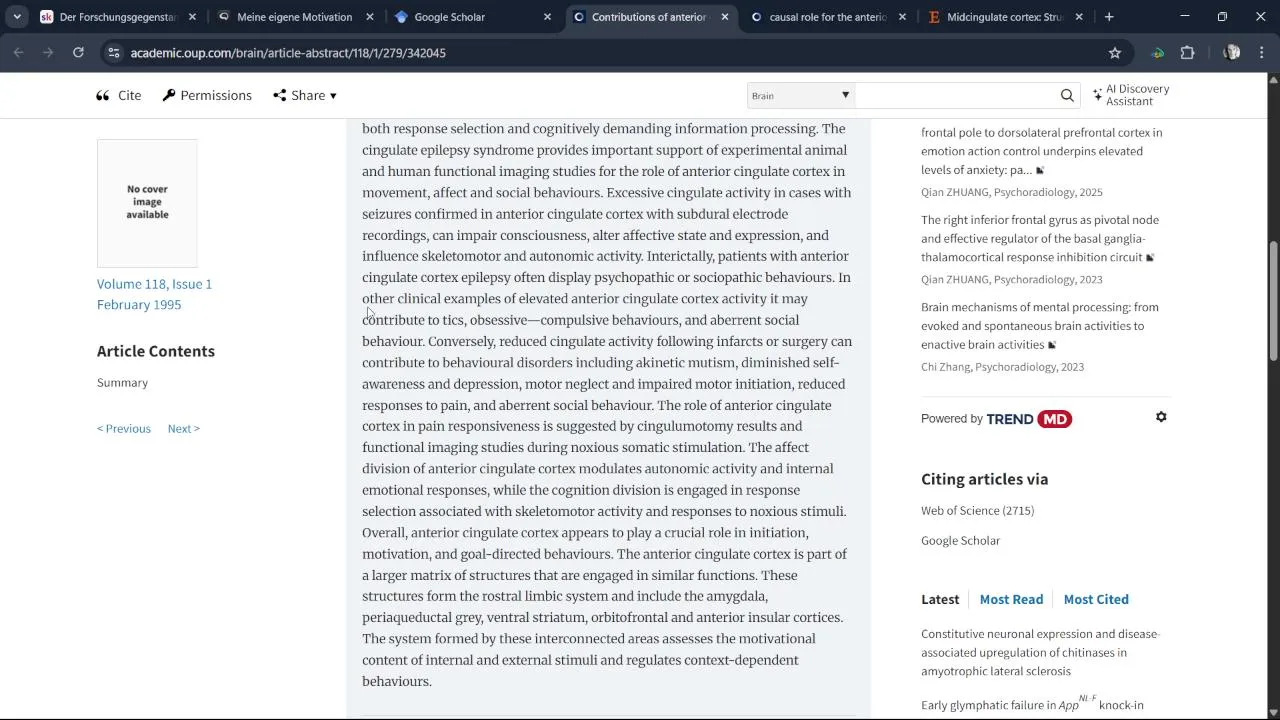Click the journal search text field
Viewport: 1280px width, 720px height.
coord(955,95)
